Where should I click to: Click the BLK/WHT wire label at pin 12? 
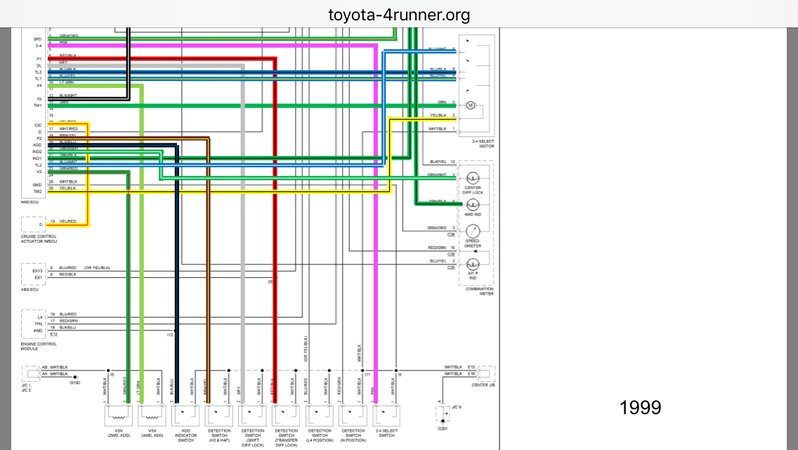pos(69,95)
